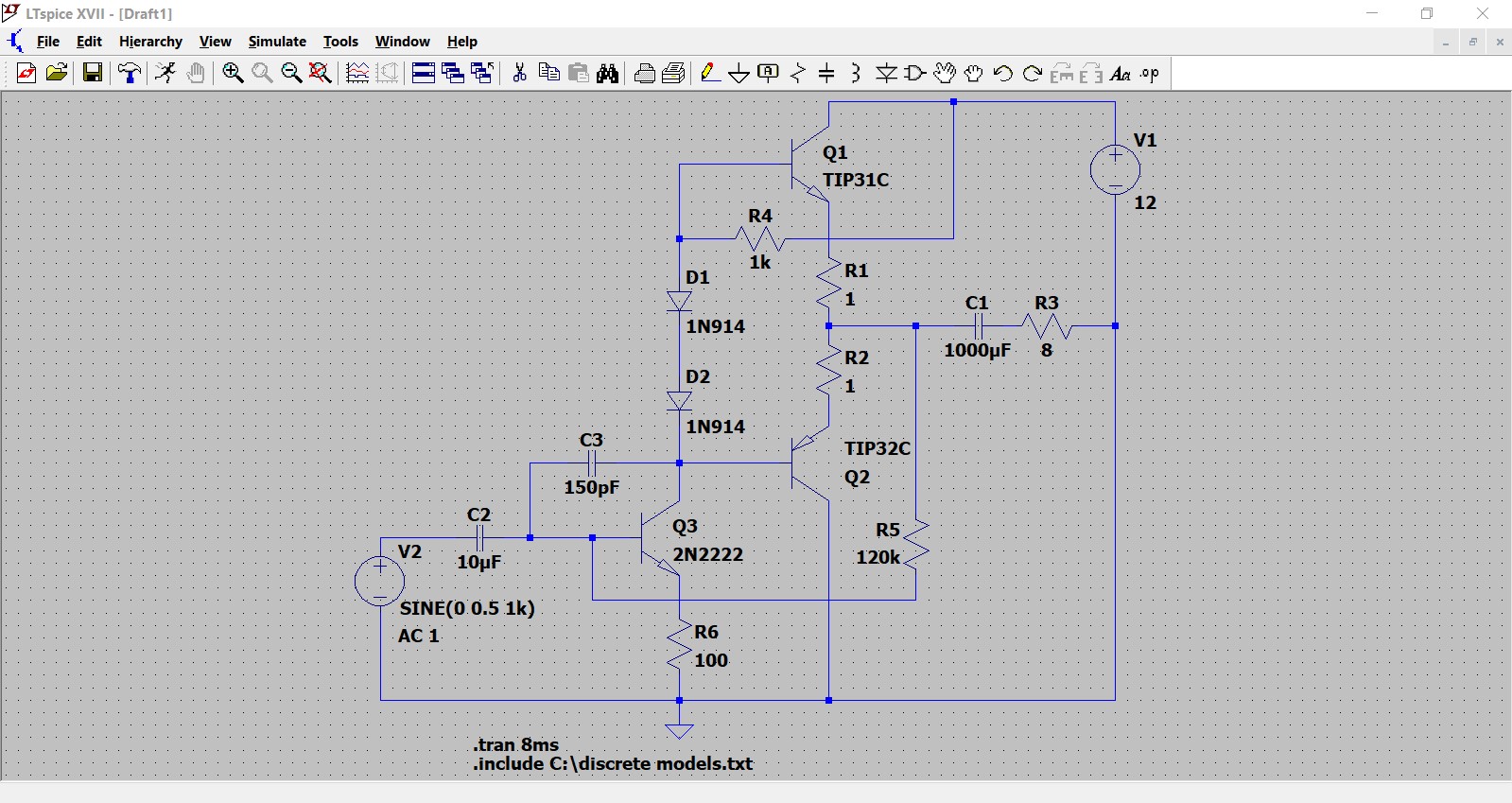Select the Zoom Out magnifier tool

(291, 74)
